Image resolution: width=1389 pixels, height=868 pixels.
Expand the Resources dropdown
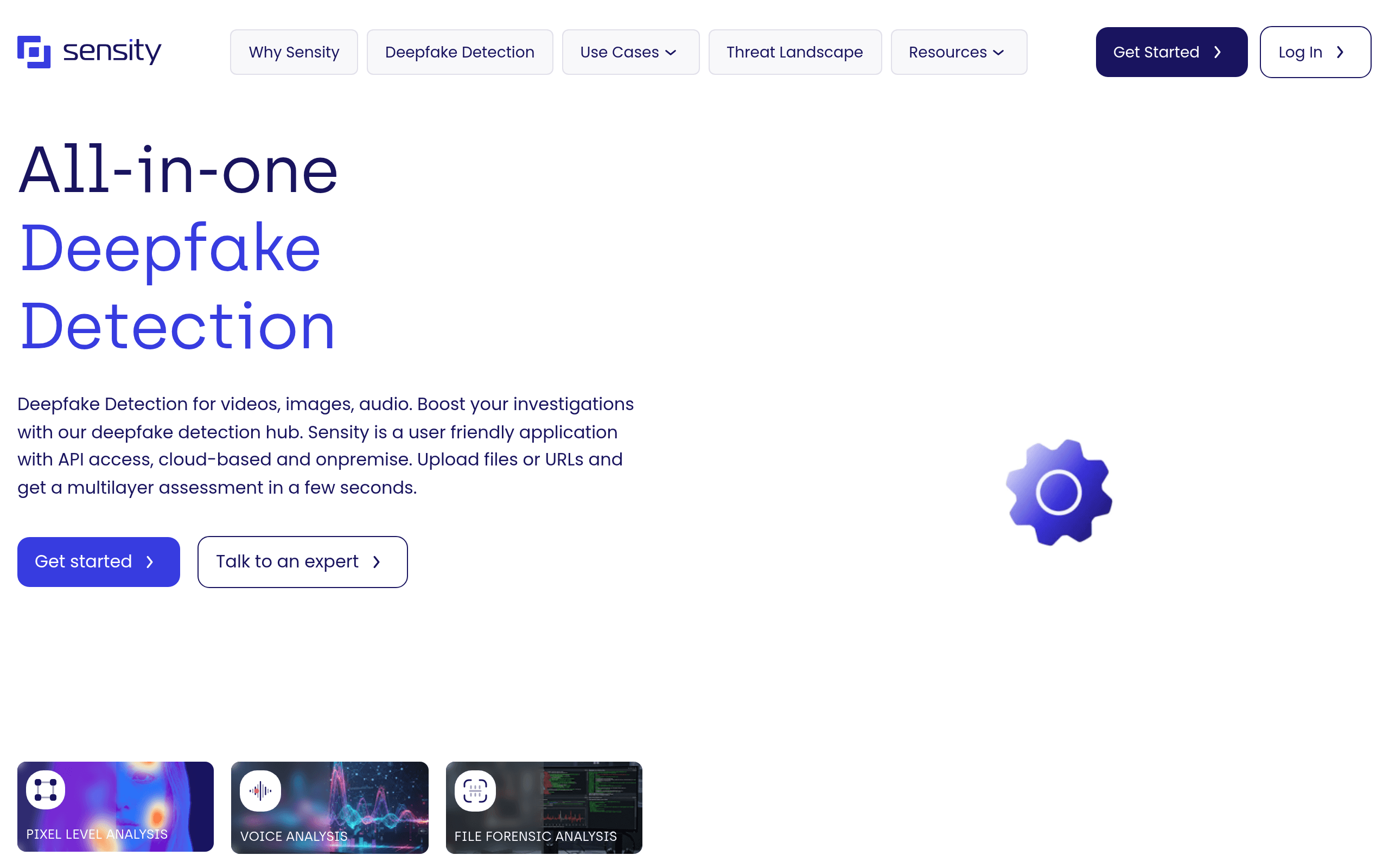pos(959,52)
